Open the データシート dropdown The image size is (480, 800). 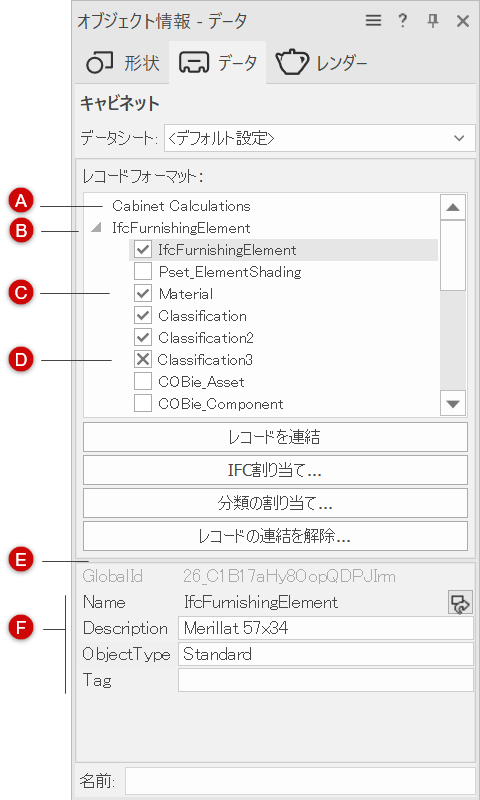coord(320,138)
